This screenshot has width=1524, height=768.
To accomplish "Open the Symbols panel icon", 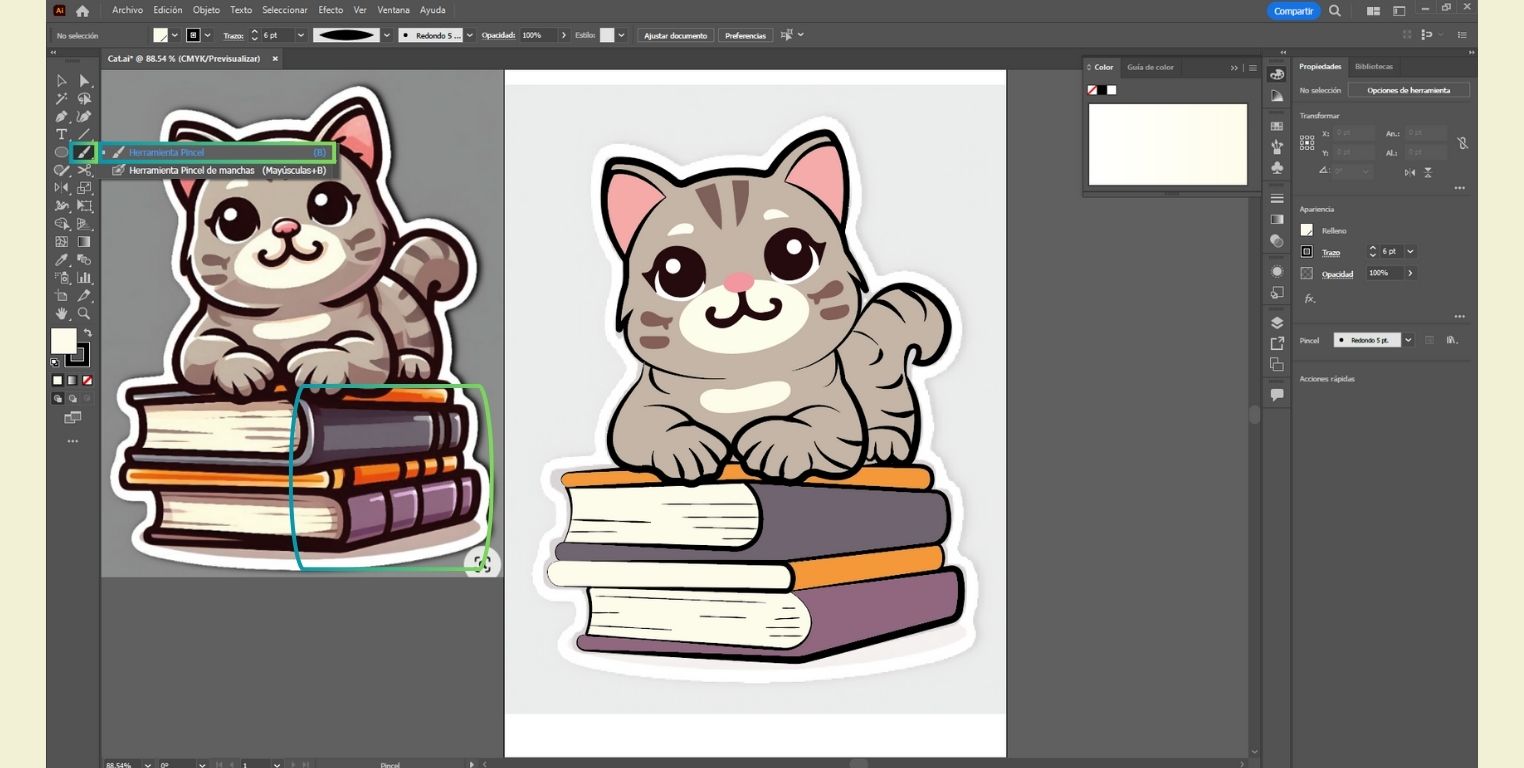I will click(x=1277, y=168).
